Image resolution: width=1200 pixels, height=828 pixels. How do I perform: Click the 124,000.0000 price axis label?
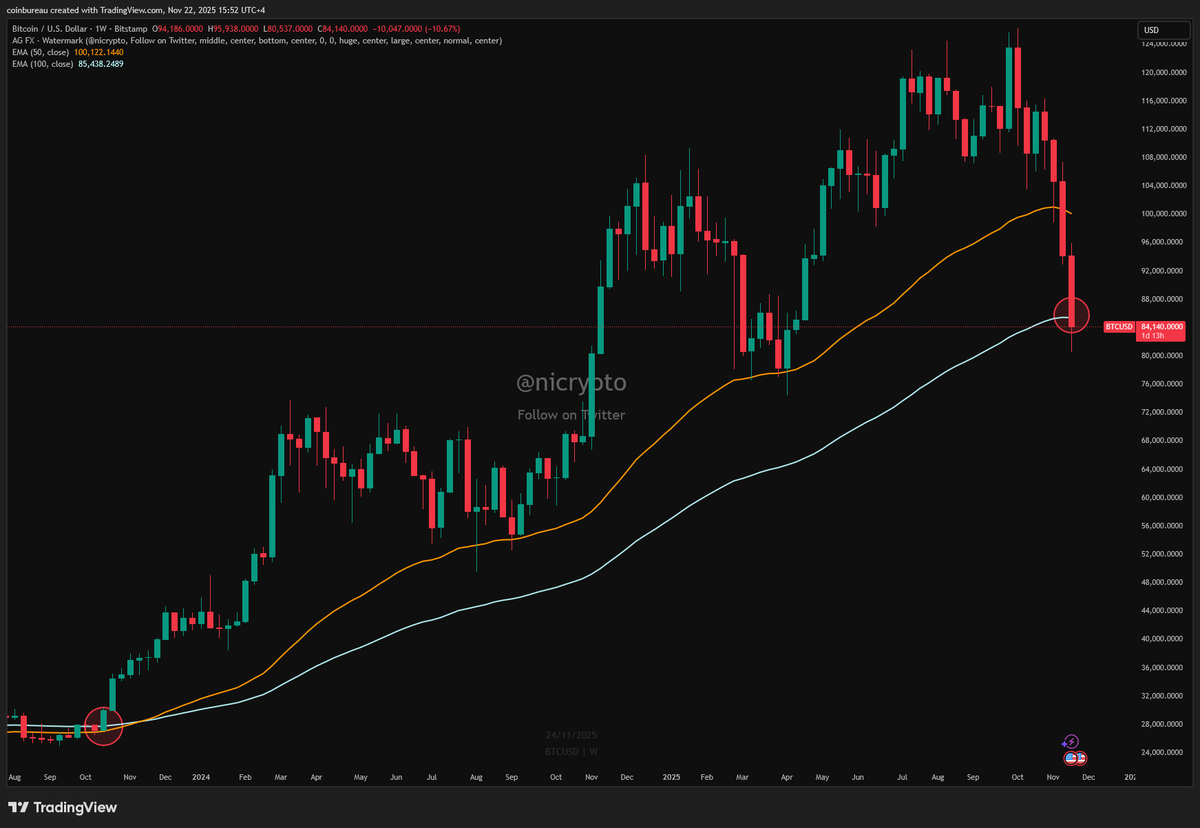coord(1163,44)
